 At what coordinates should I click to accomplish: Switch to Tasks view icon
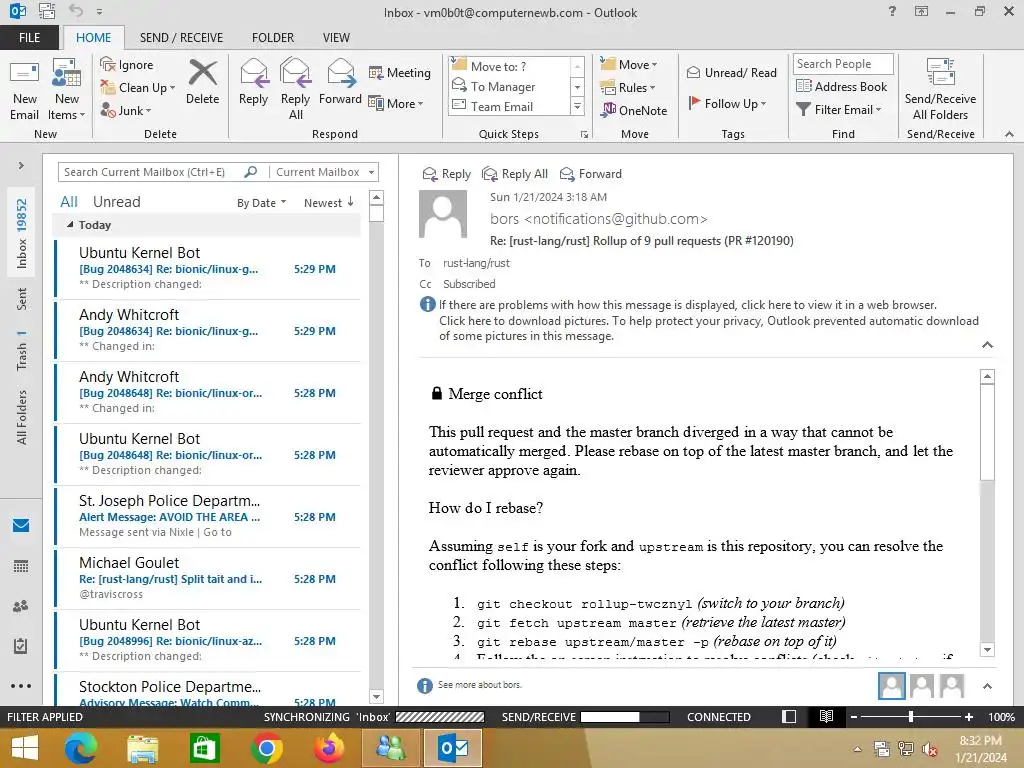21,646
